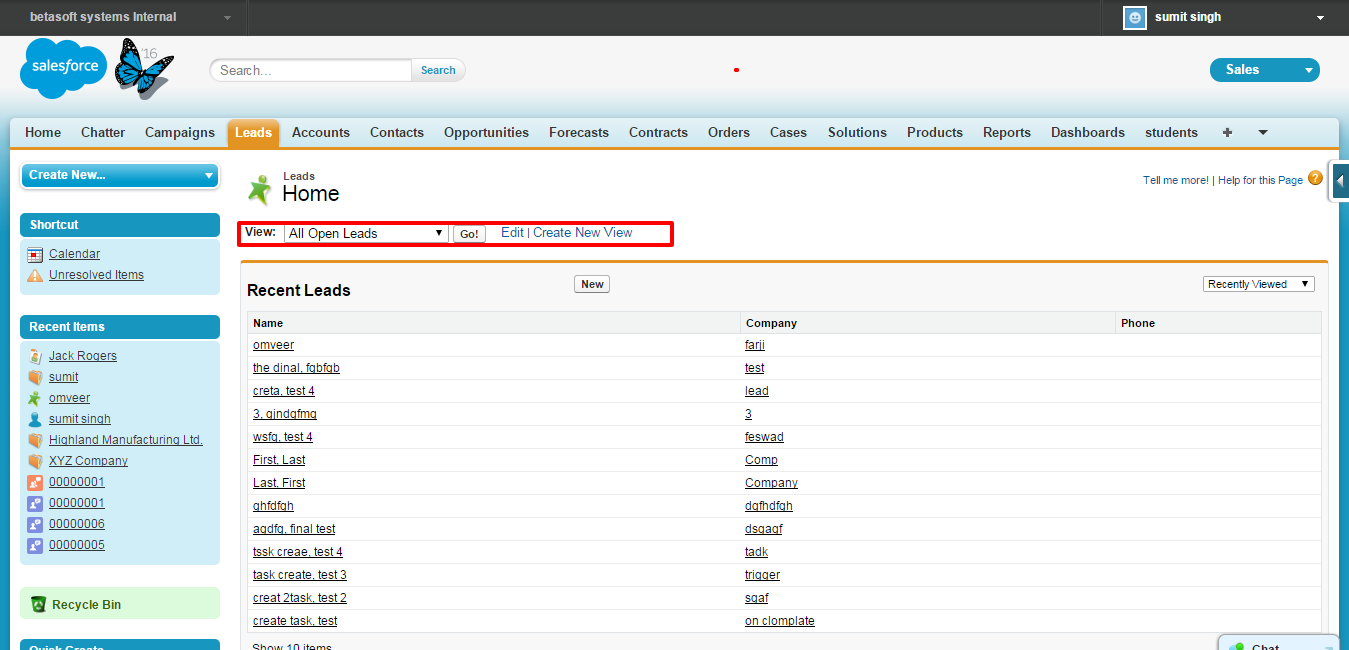
Task: Open the View selector showing All Open Leads
Action: [x=366, y=233]
